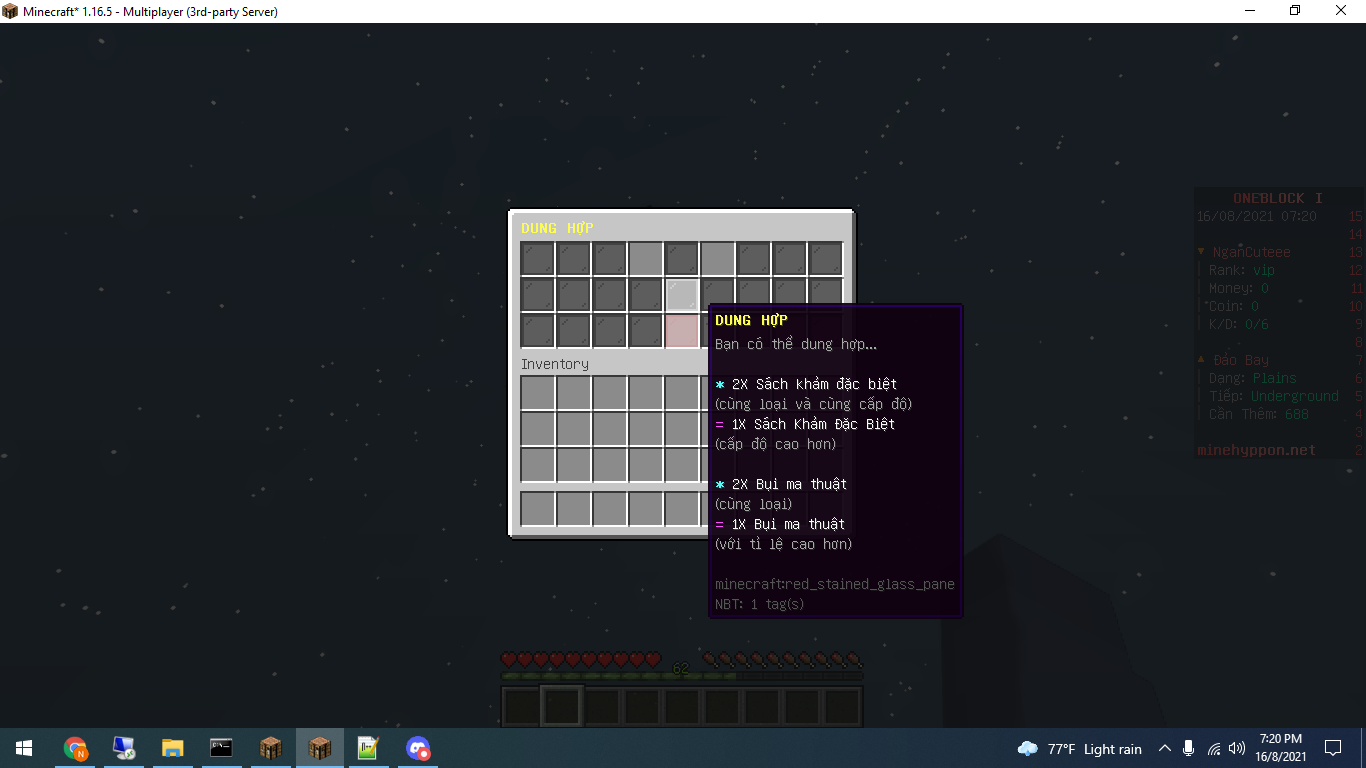Screen dimensions: 1366x768
Task: Open Google Chrome from the taskbar
Action: coord(75,748)
